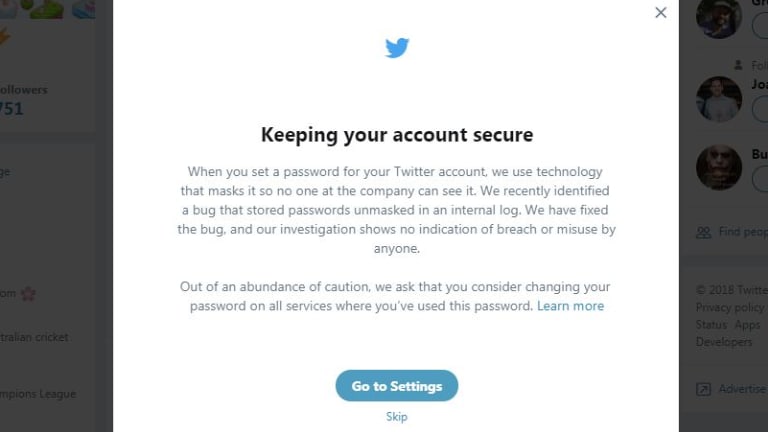This screenshot has width=768, height=432.
Task: Open the Learn more link
Action: click(571, 306)
